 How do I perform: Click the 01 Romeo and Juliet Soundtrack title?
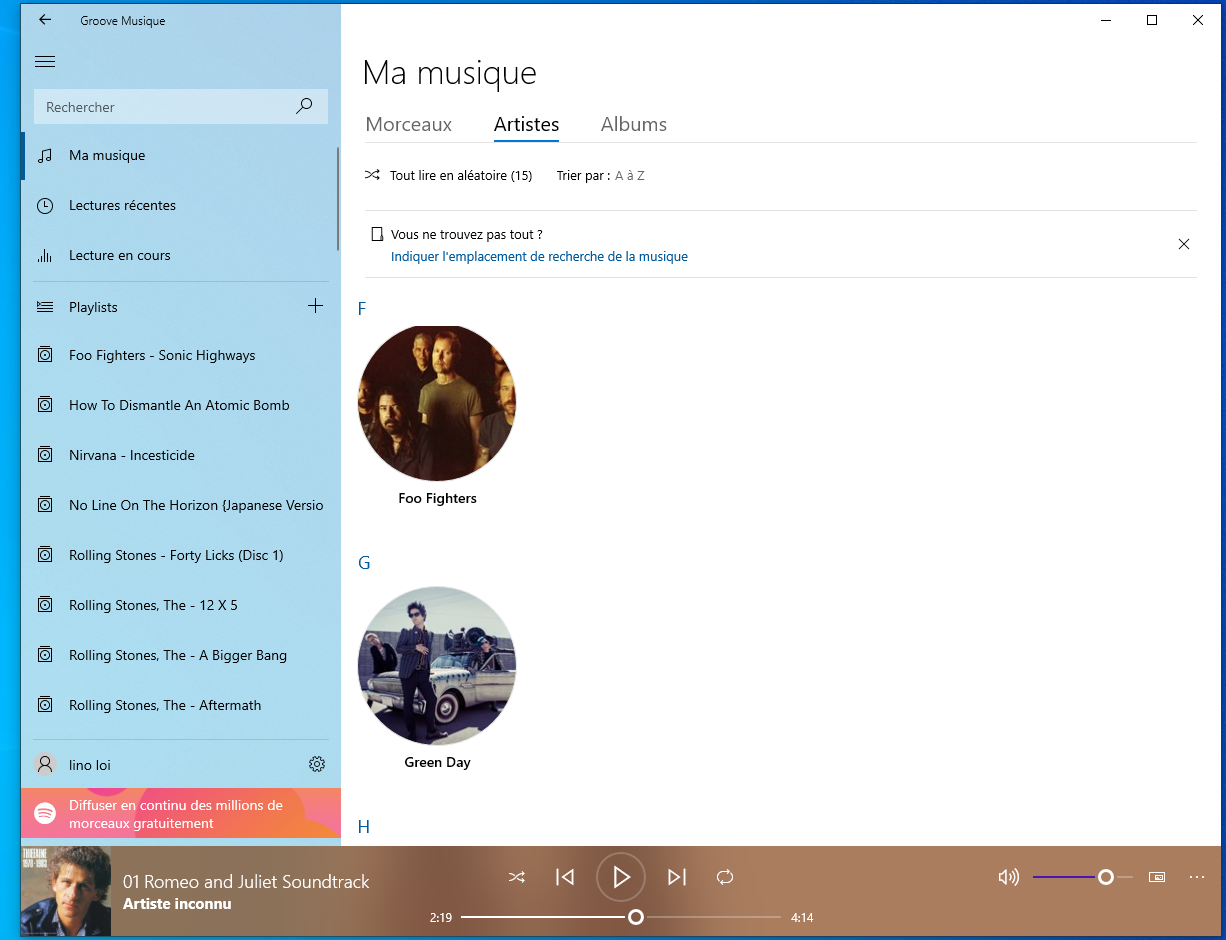[246, 882]
